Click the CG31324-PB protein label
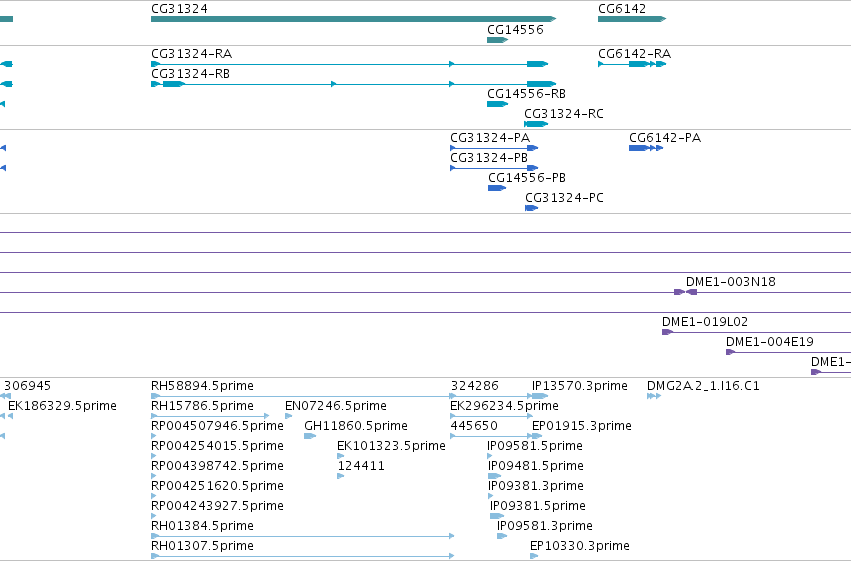851x561 pixels. point(489,158)
